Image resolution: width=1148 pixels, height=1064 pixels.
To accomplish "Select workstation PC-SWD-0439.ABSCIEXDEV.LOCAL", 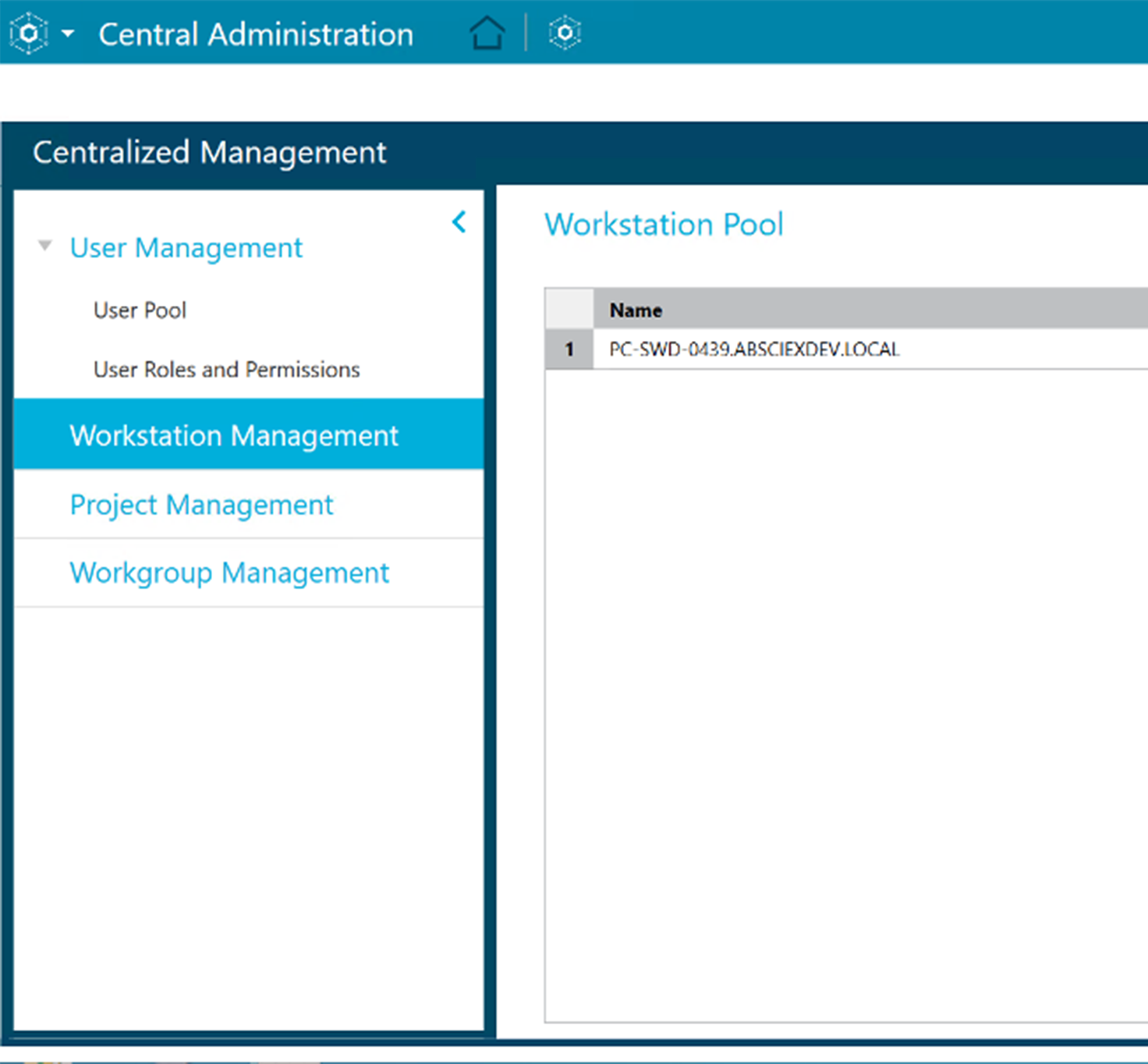I will (x=754, y=349).
